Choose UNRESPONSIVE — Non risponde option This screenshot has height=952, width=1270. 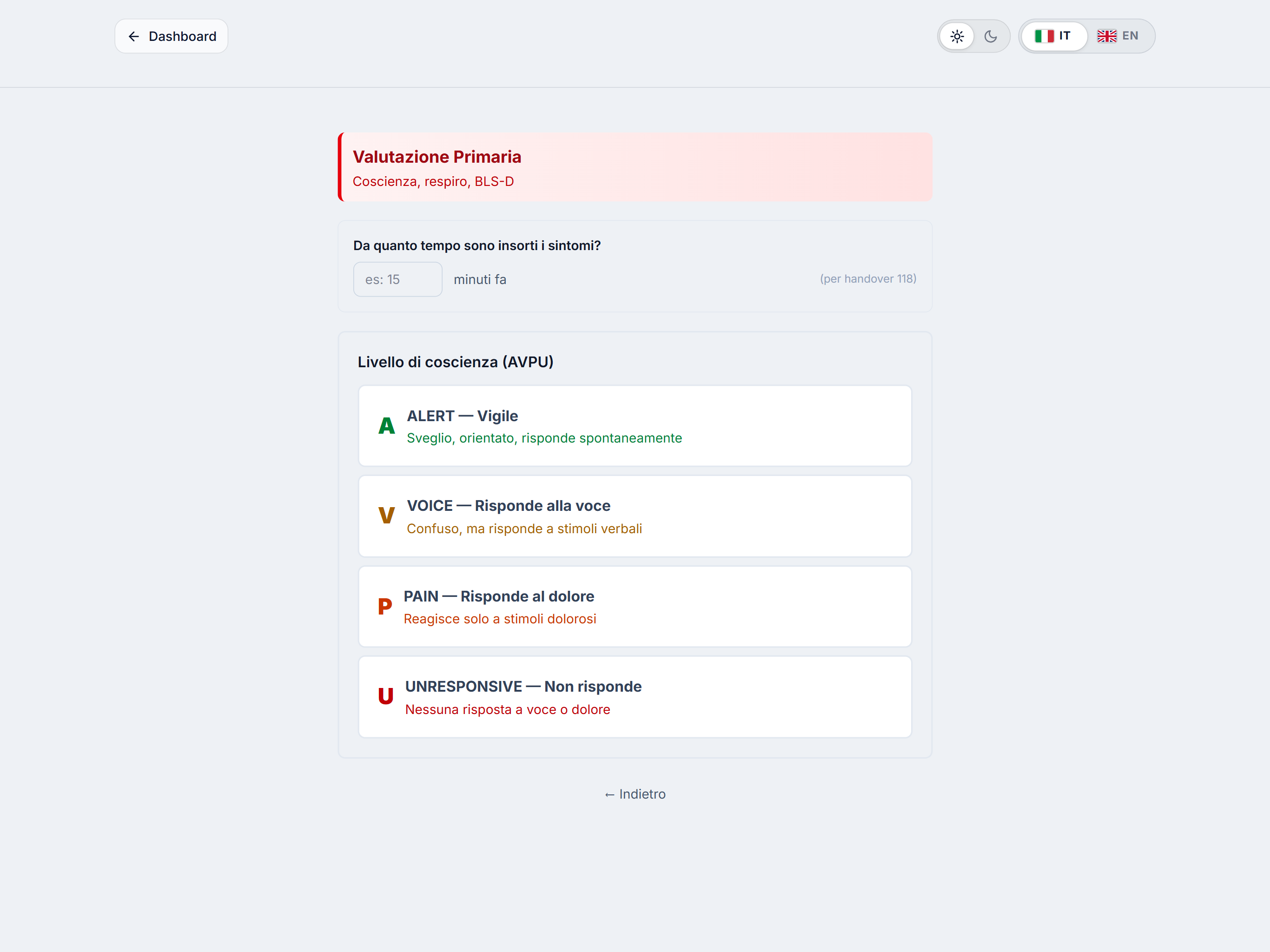[635, 697]
